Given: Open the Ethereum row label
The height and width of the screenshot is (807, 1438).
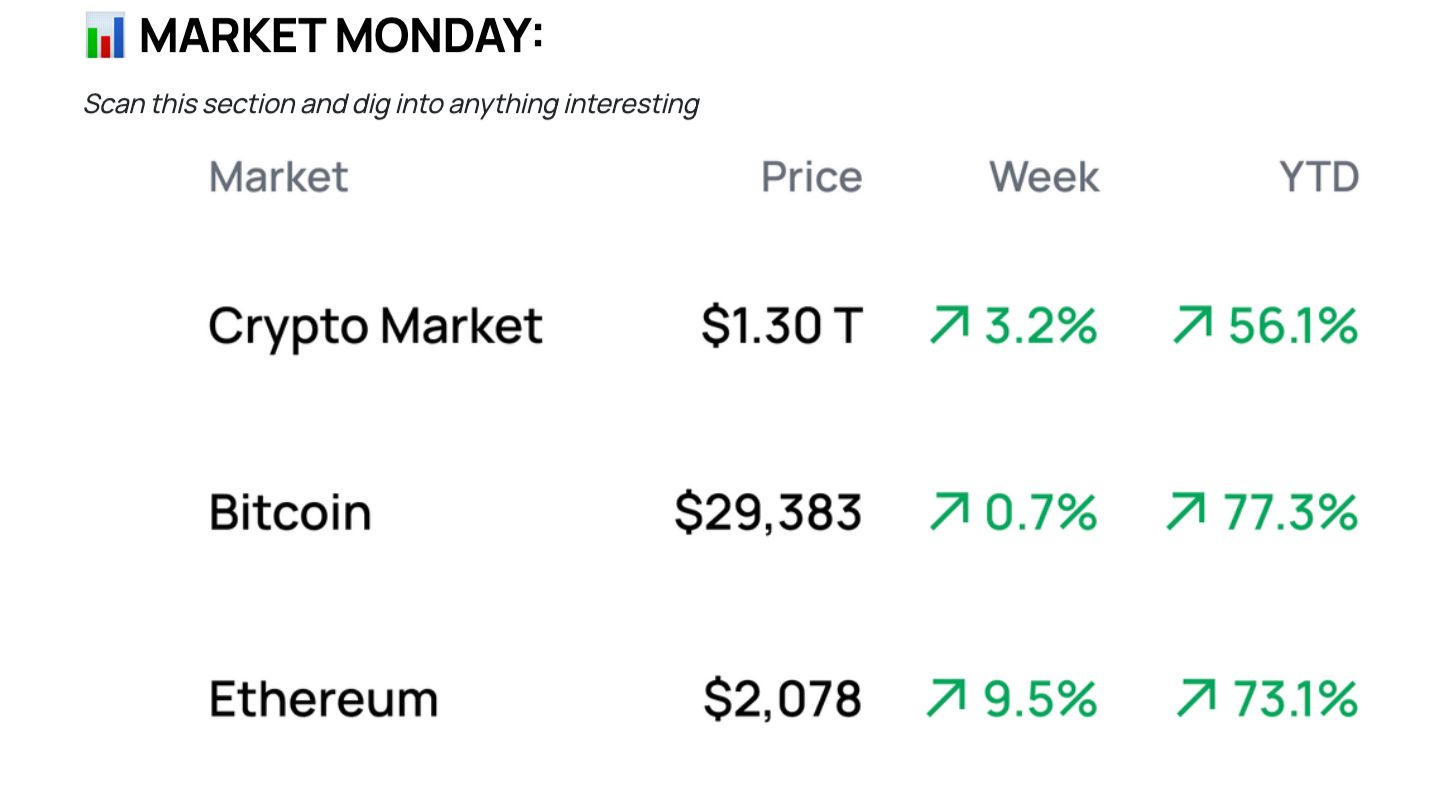Looking at the screenshot, I should [323, 699].
